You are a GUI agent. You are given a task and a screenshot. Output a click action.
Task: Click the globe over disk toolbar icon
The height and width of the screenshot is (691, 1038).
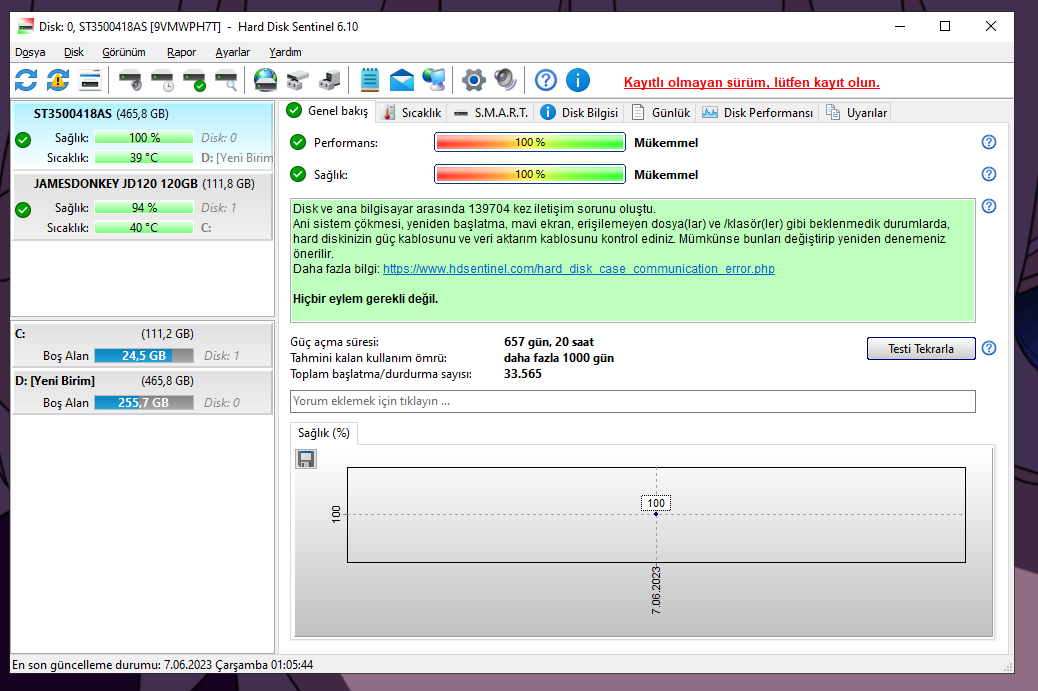[x=265, y=81]
